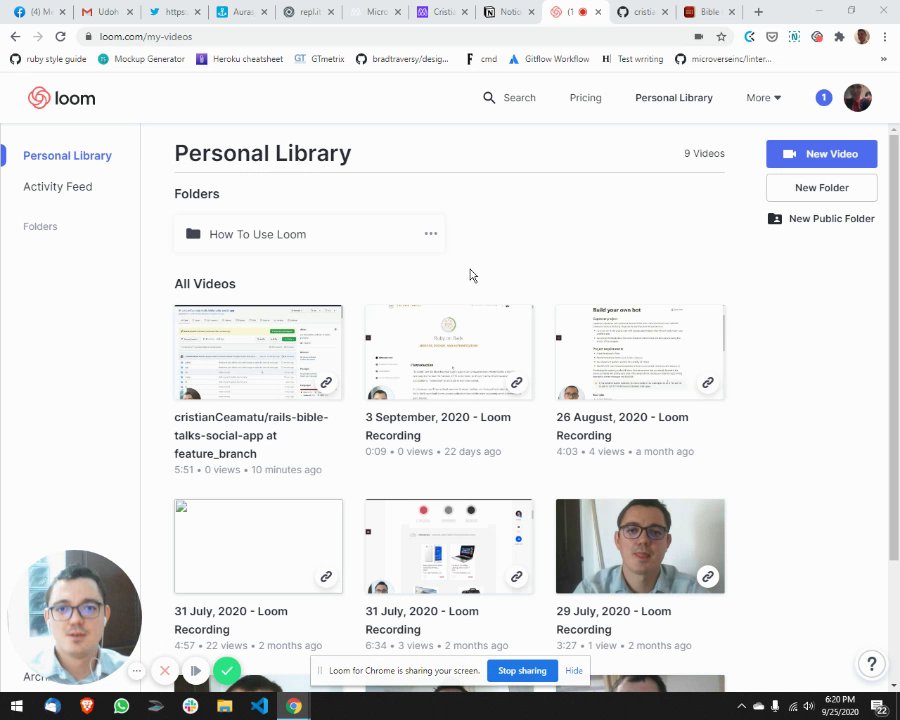Viewport: 900px width, 720px height.
Task: Open the 29 July, 2020 recording thumbnail
Action: (640, 546)
